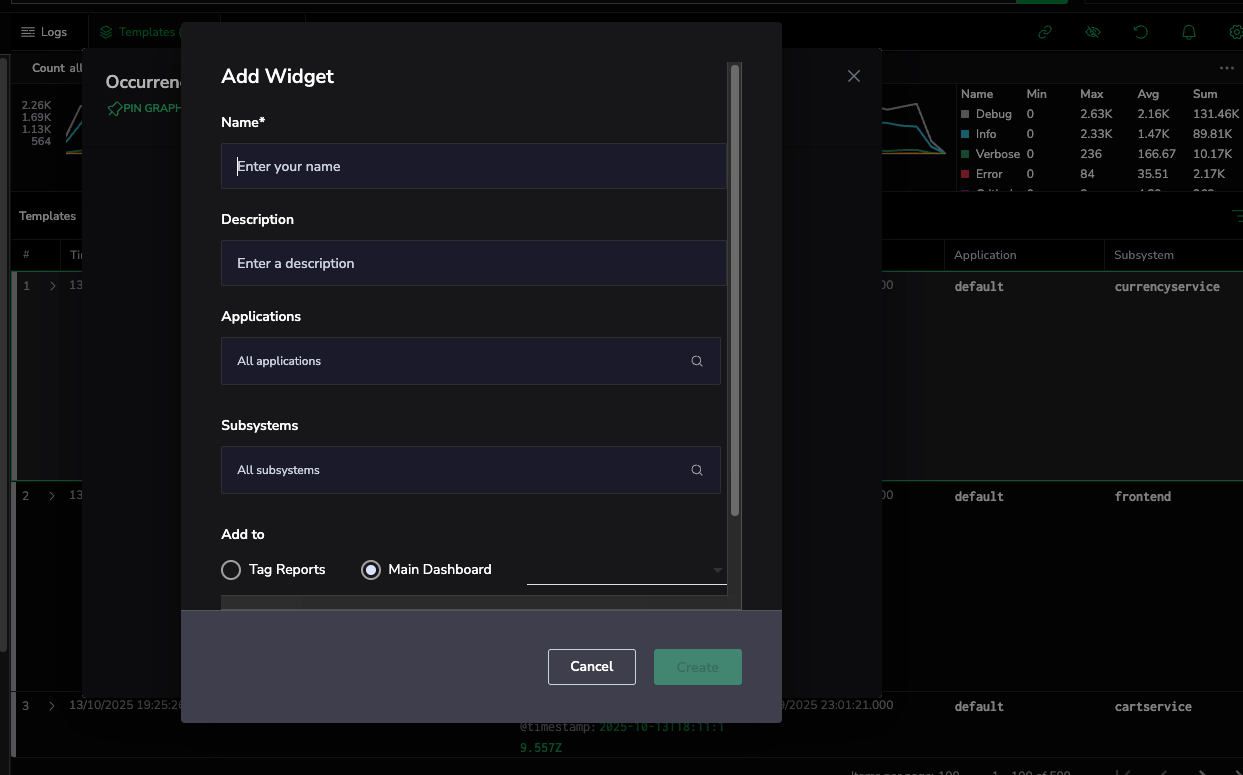Expand log row 1 chevron
This screenshot has height=775, width=1243.
pyautogui.click(x=52, y=286)
